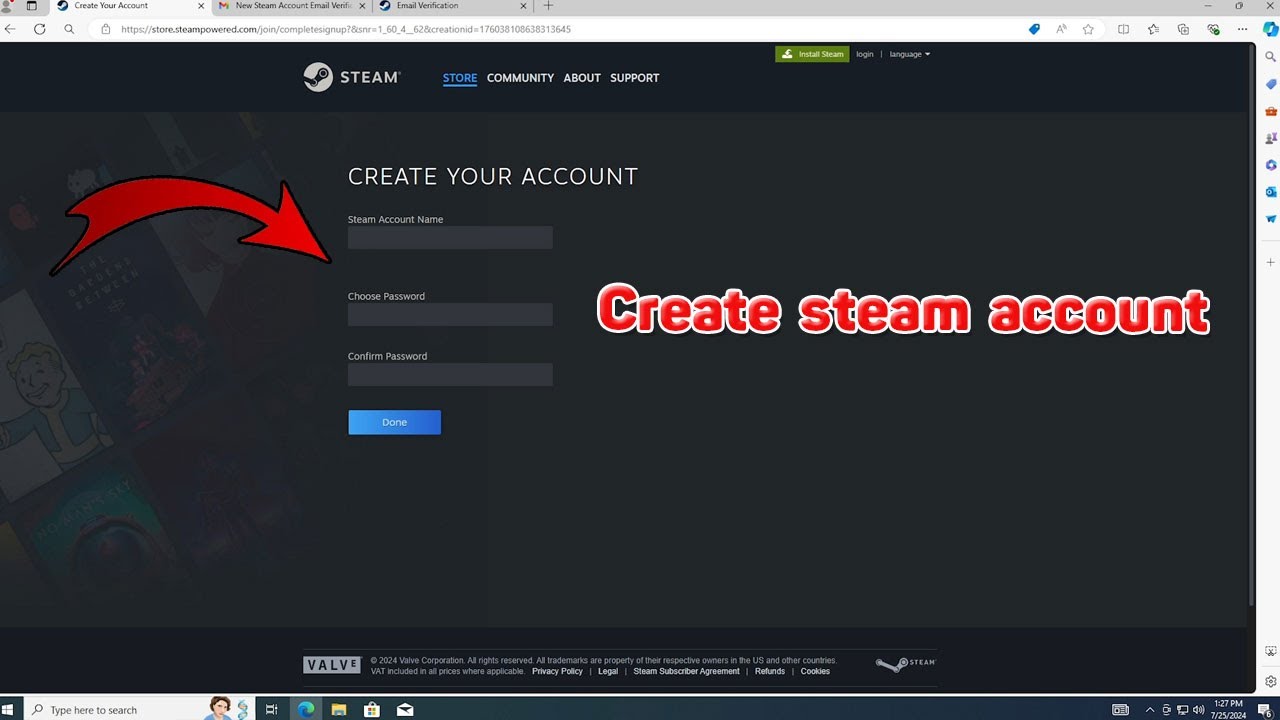The width and height of the screenshot is (1280, 720).
Task: Open the COMMUNITY menu
Action: tap(520, 78)
